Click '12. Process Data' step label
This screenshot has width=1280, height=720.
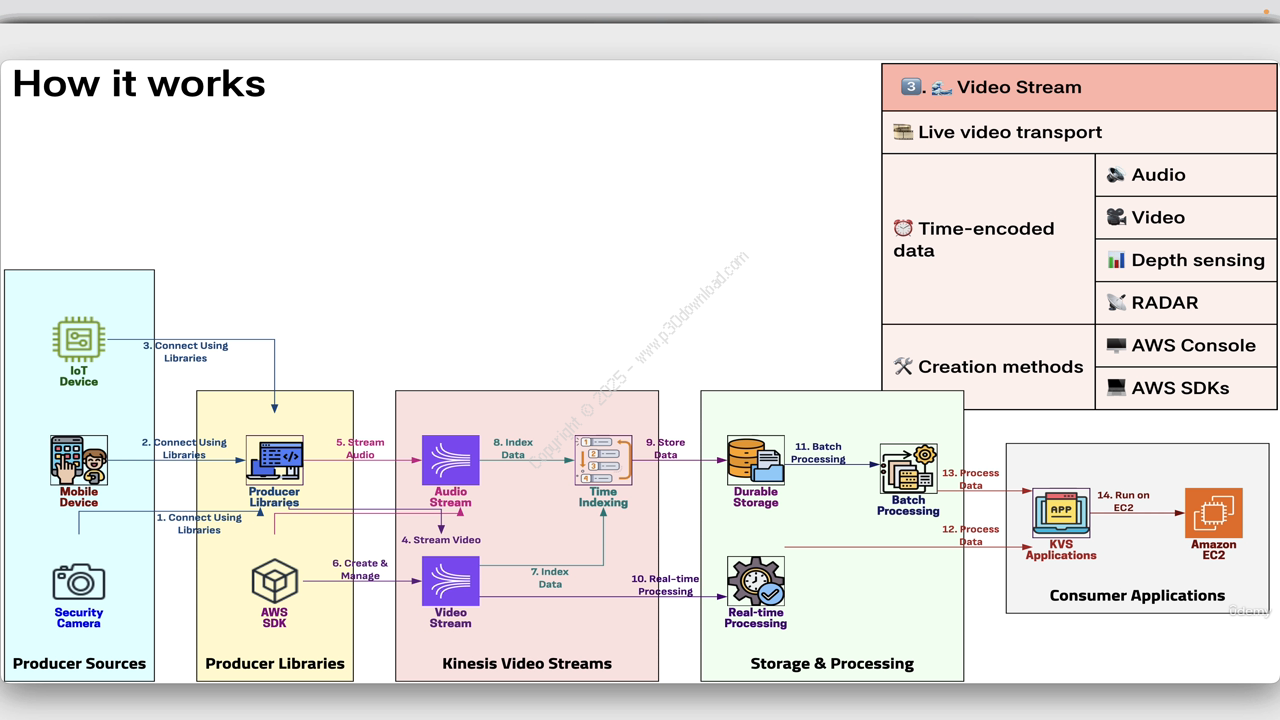pyautogui.click(x=970, y=535)
